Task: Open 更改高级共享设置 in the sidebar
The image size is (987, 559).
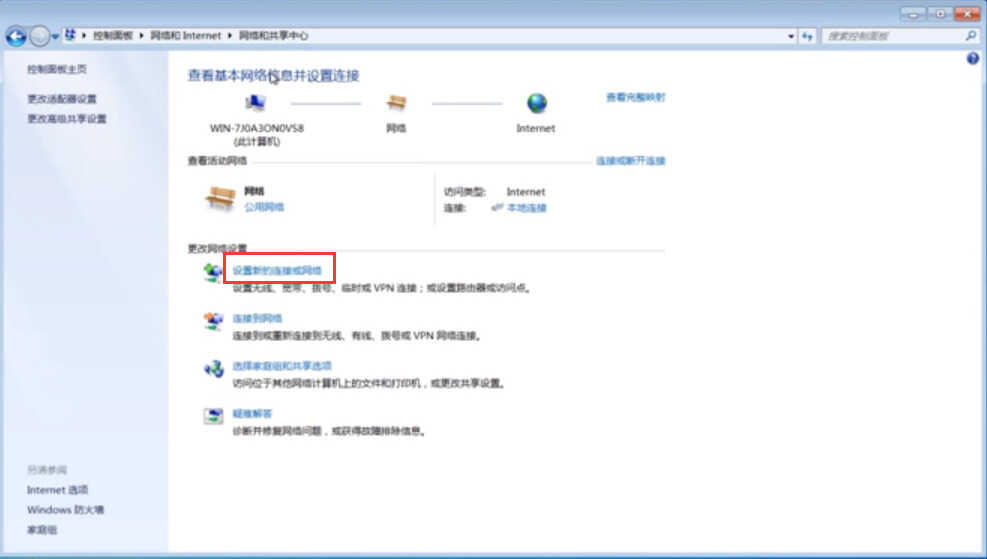Action: click(x=67, y=119)
